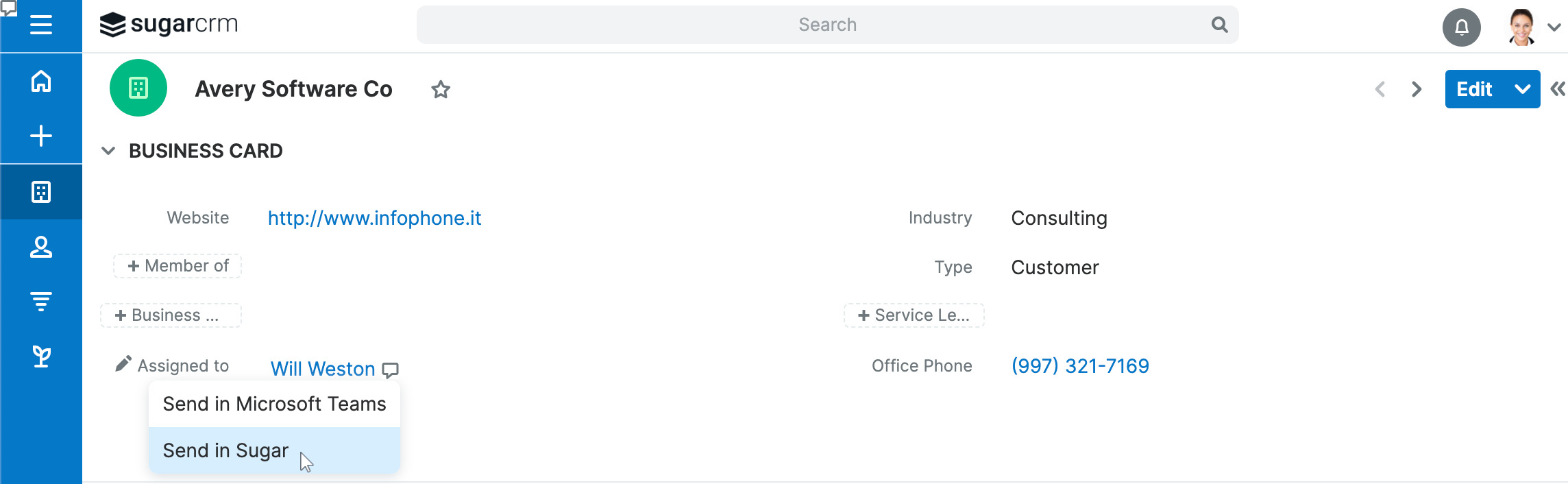
Task: Click the Edit button
Action: [1474, 89]
